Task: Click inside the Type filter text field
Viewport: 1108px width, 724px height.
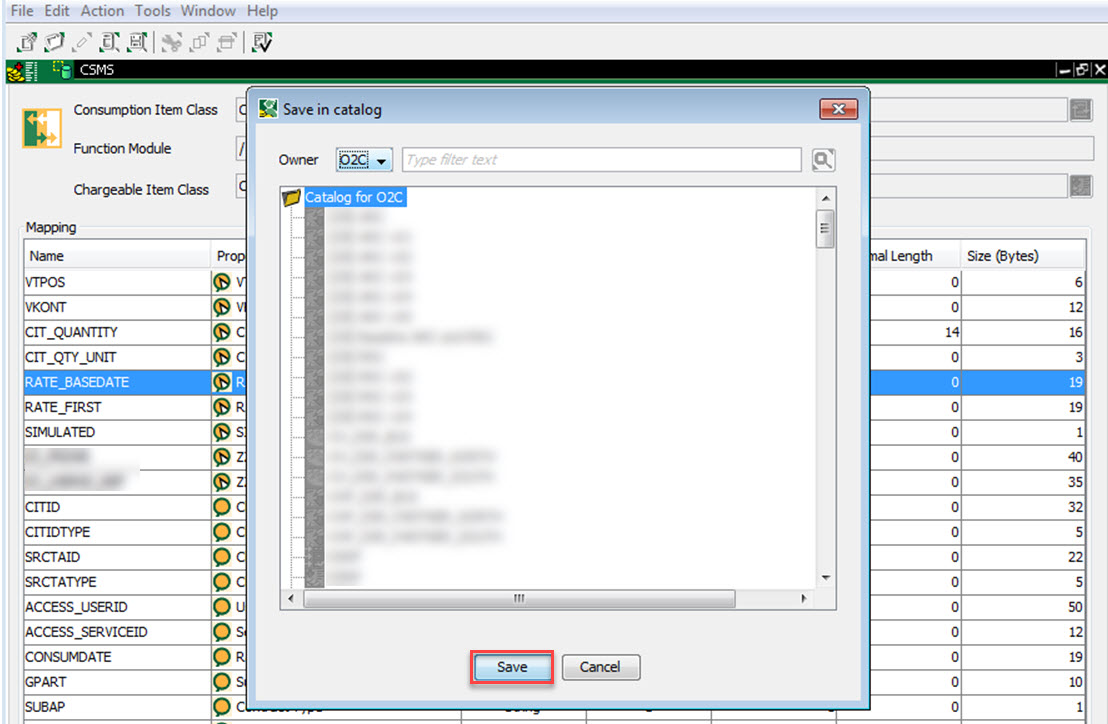Action: point(600,159)
